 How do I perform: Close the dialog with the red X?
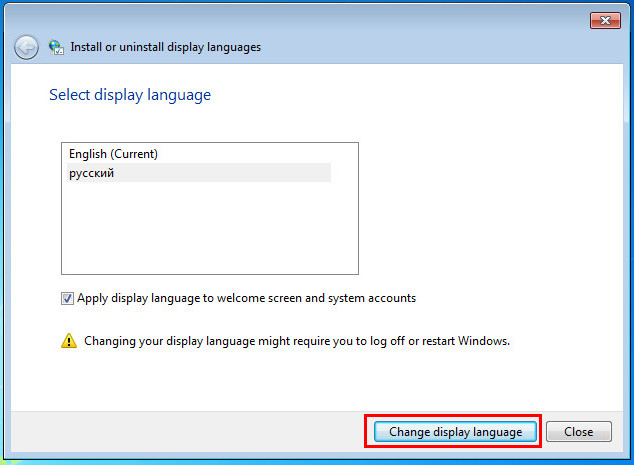tap(605, 21)
